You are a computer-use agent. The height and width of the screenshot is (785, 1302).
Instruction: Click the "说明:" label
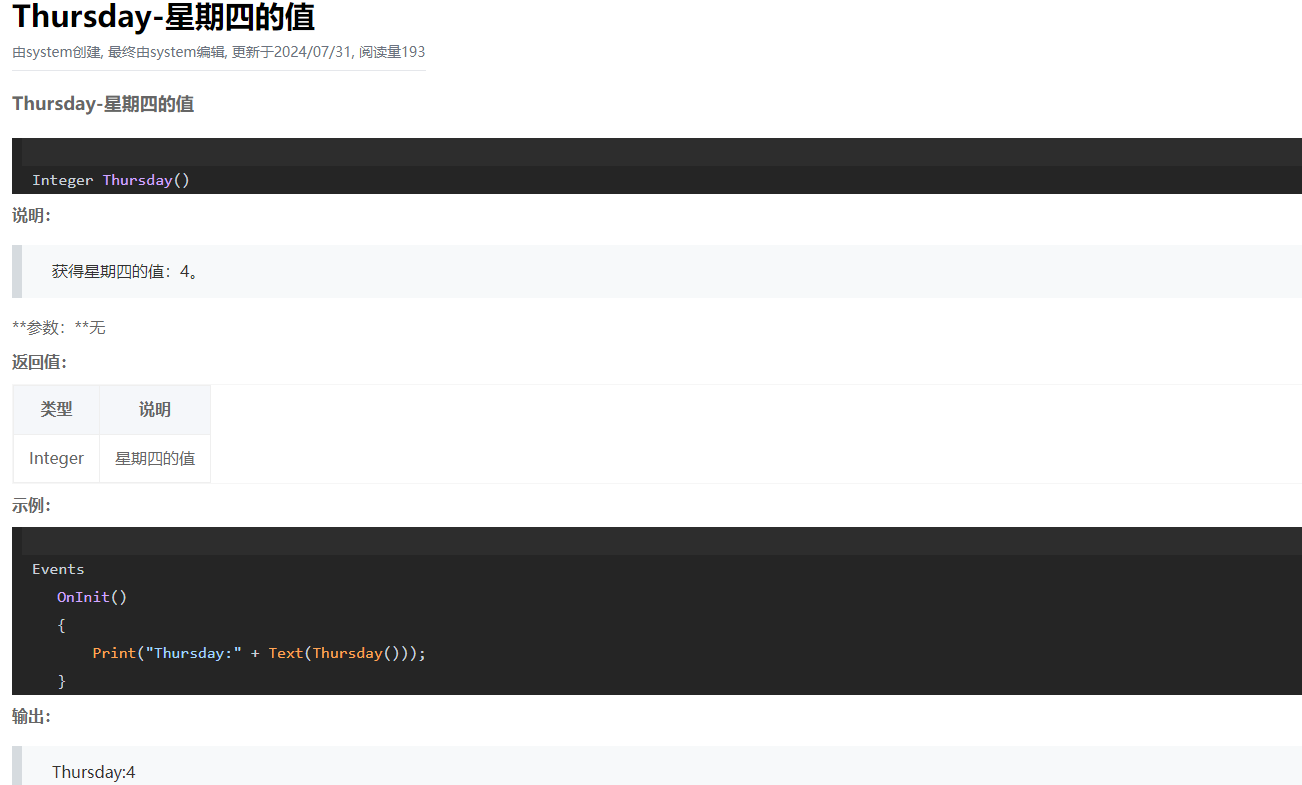[x=31, y=216]
